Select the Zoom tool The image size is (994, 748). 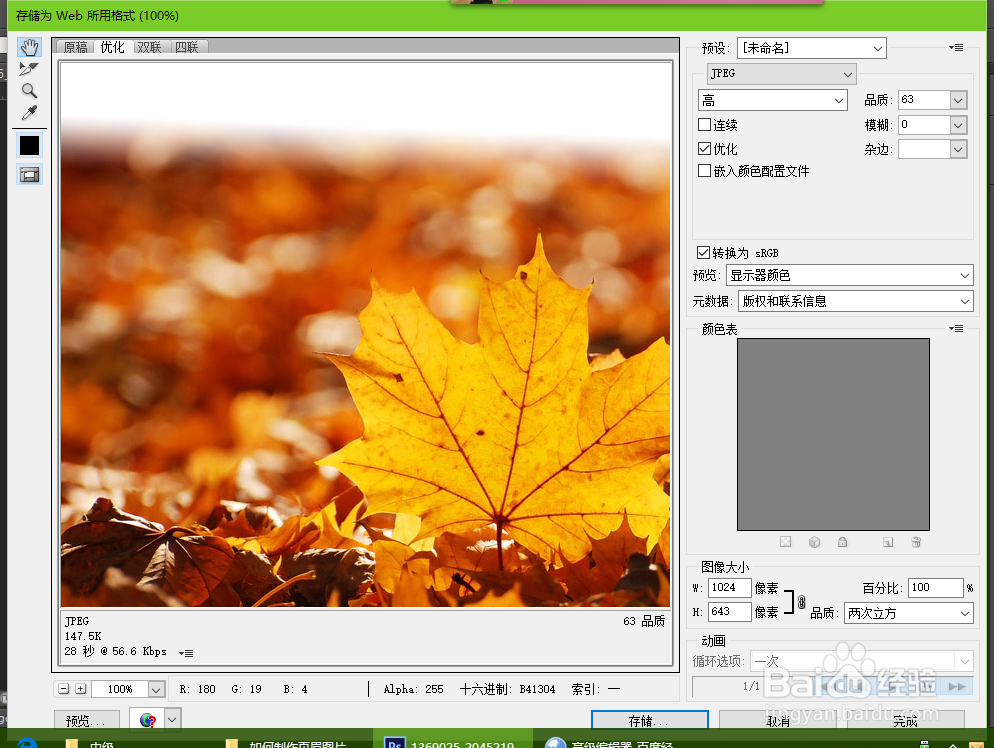click(x=29, y=90)
